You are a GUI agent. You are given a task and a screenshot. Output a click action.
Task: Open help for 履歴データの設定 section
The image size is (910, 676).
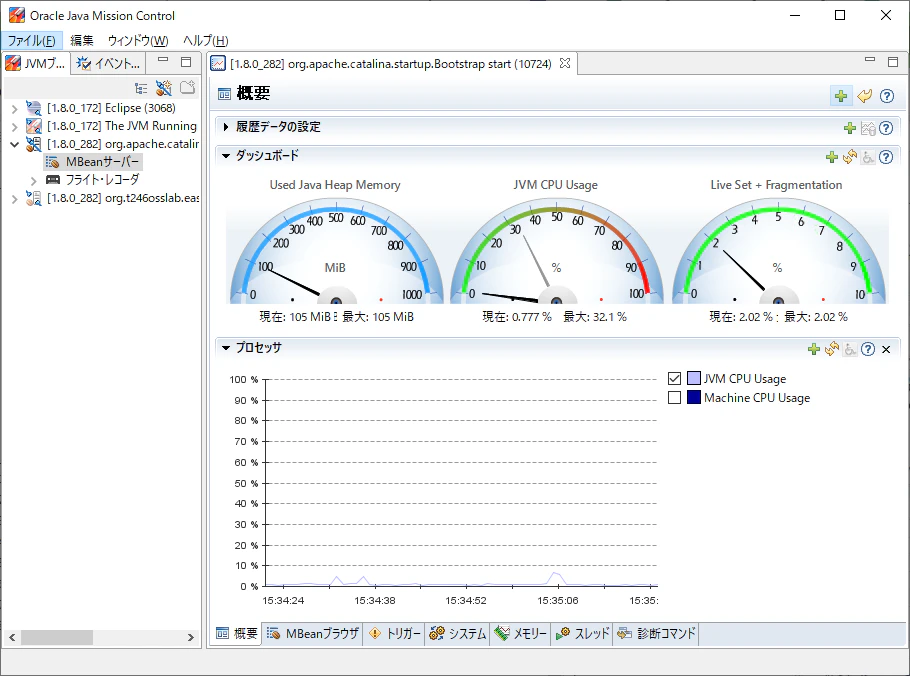tap(886, 128)
